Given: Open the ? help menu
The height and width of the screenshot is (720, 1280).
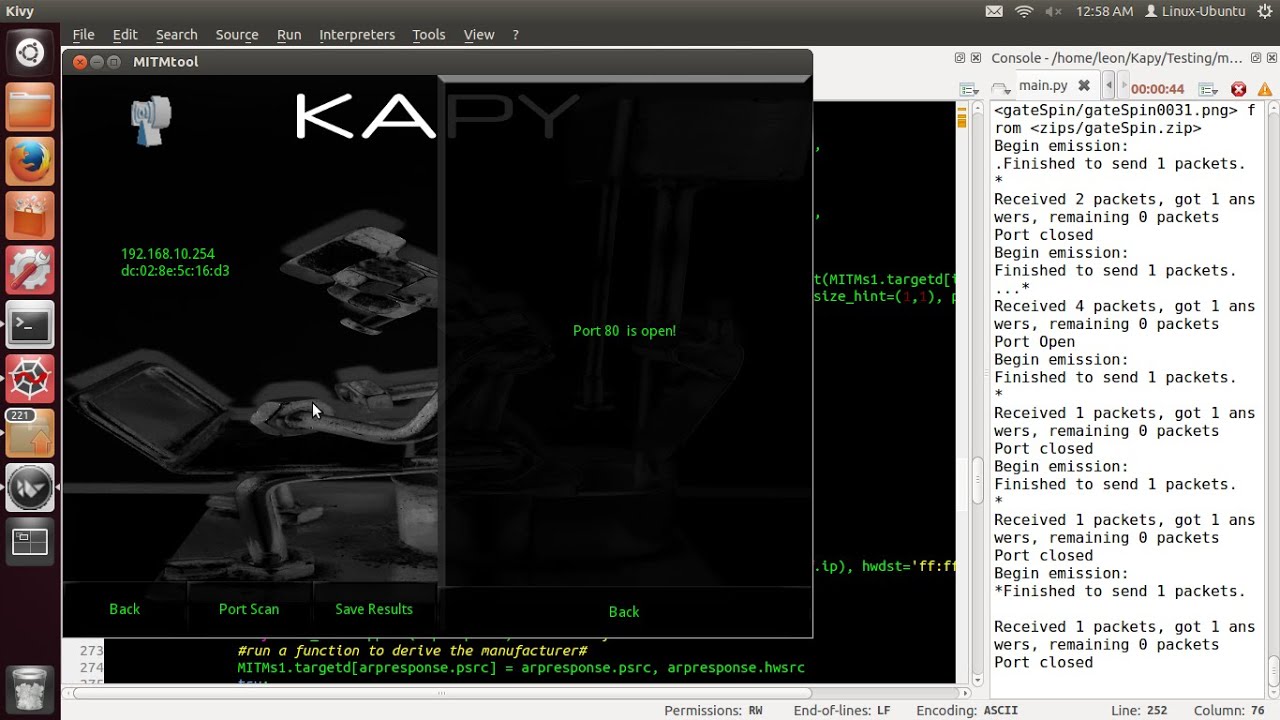Looking at the screenshot, I should pyautogui.click(x=516, y=34).
